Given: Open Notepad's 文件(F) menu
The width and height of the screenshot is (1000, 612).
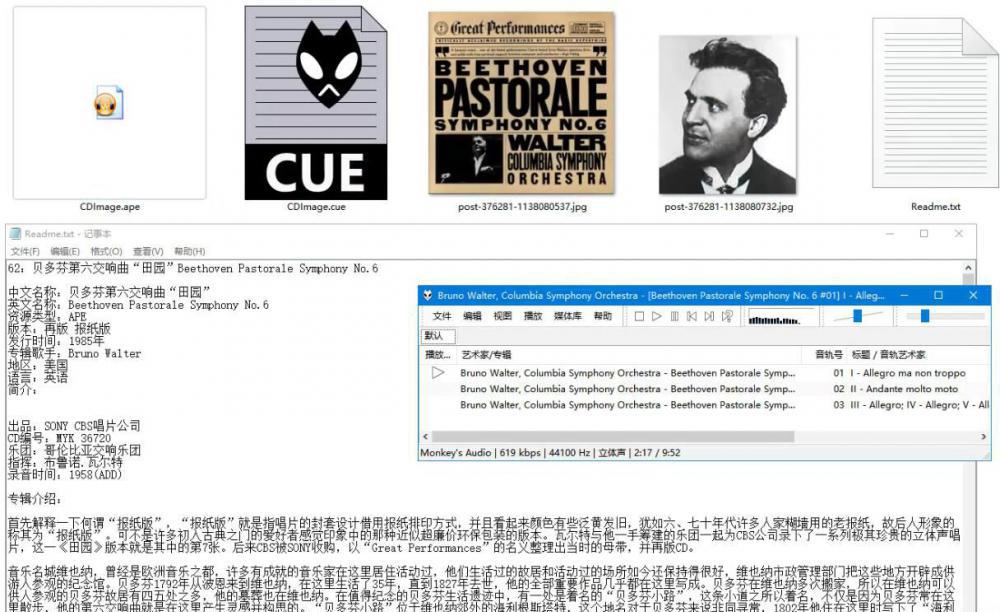Looking at the screenshot, I should click(25, 251).
